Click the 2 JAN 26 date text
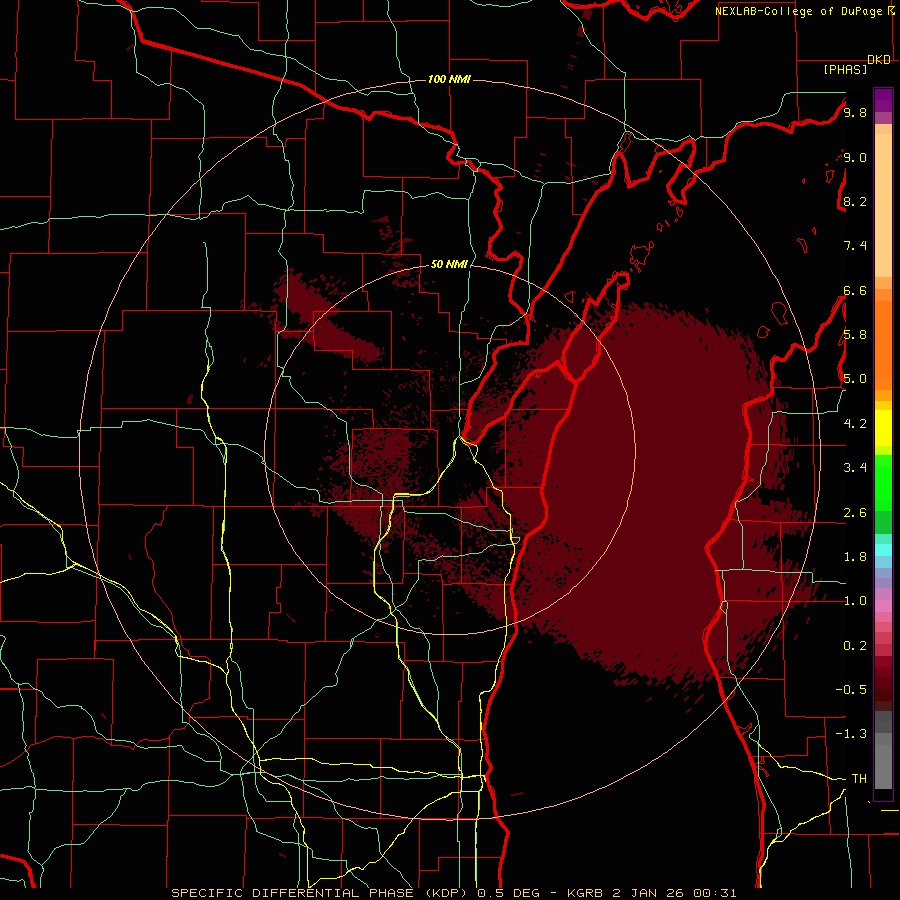 point(649,893)
